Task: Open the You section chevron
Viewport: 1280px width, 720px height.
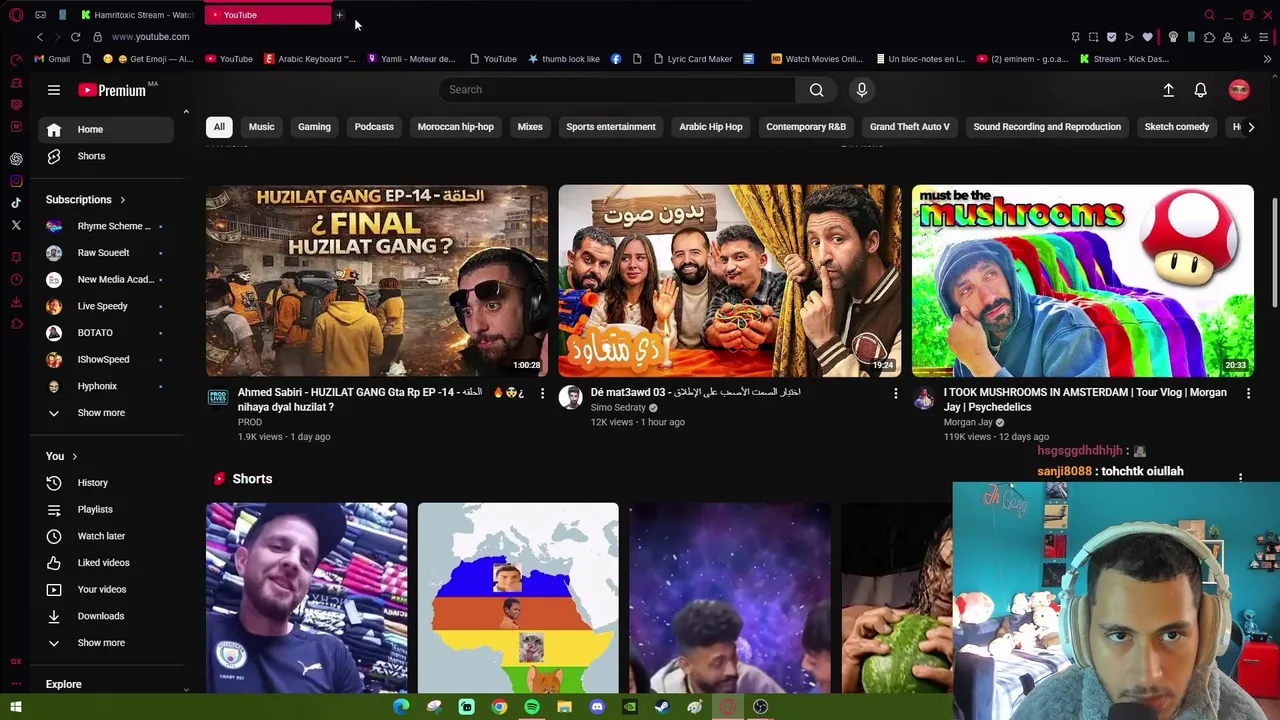Action: tap(74, 457)
